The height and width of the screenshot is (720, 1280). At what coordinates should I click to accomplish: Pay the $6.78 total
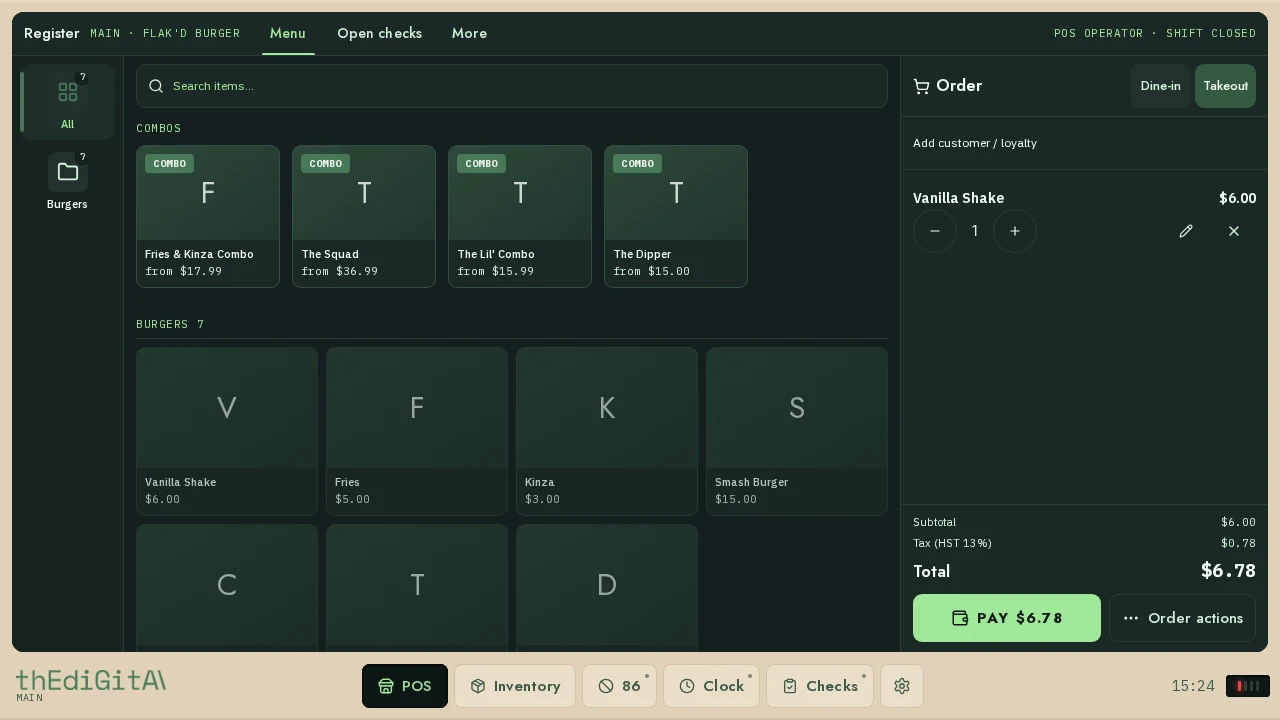[1007, 618]
